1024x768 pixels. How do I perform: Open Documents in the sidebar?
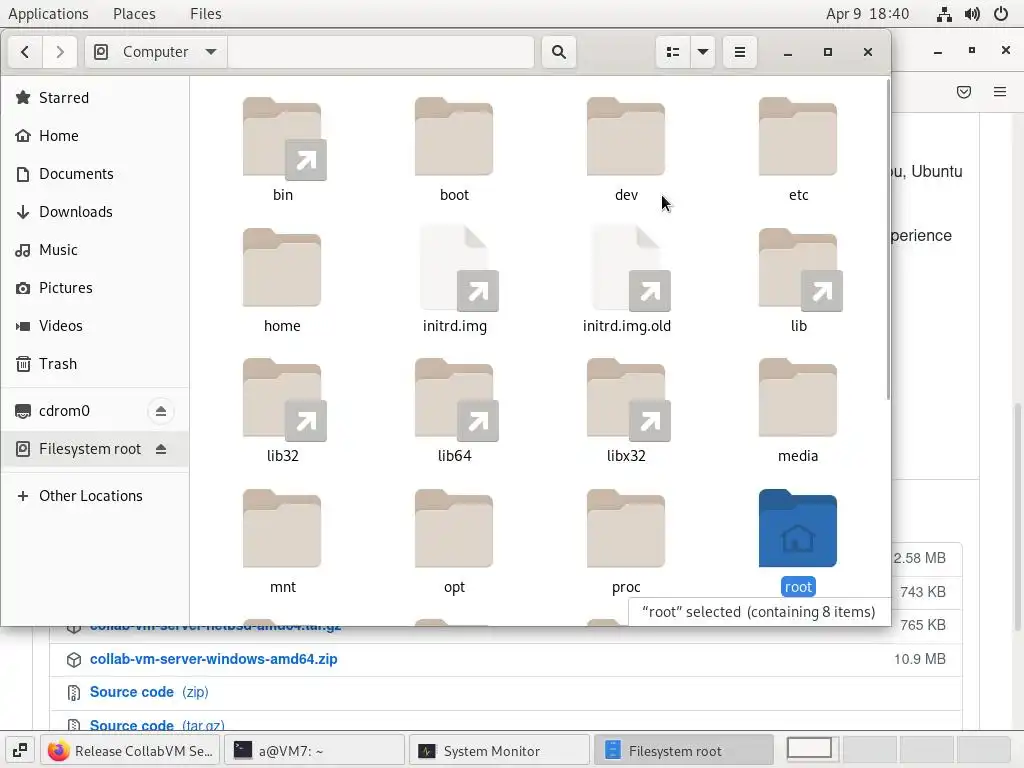(x=95, y=174)
